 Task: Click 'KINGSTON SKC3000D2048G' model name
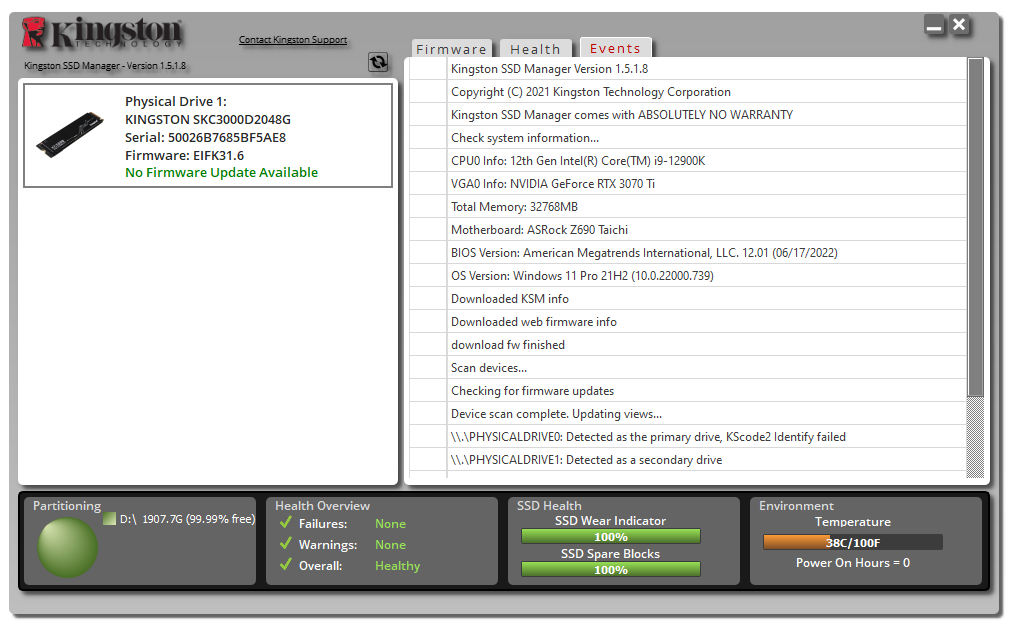click(x=208, y=119)
